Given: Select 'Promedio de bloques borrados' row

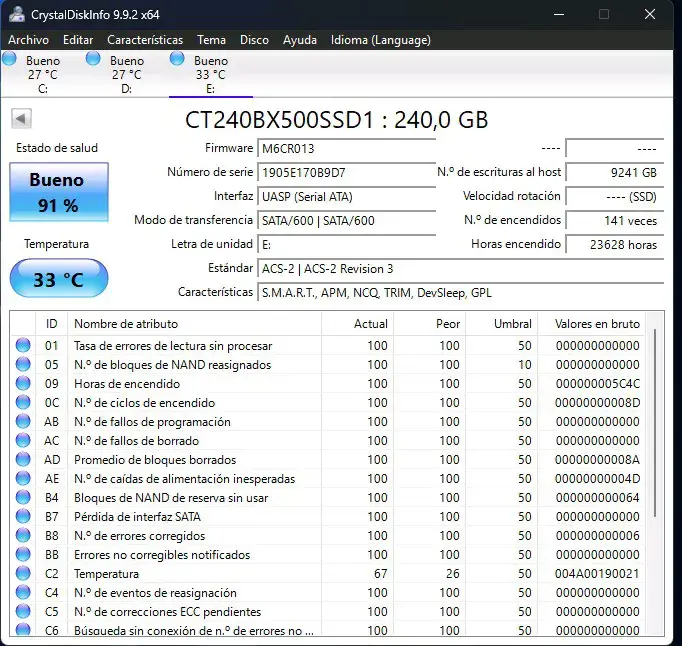Looking at the screenshot, I should [x=328, y=459].
